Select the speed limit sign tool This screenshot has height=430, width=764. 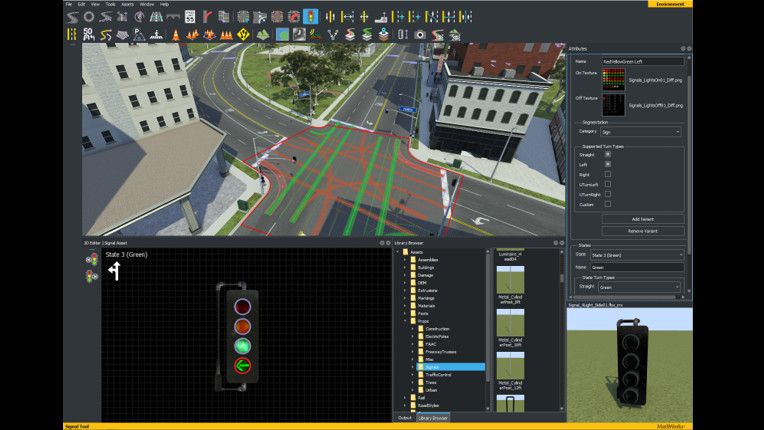click(x=190, y=17)
